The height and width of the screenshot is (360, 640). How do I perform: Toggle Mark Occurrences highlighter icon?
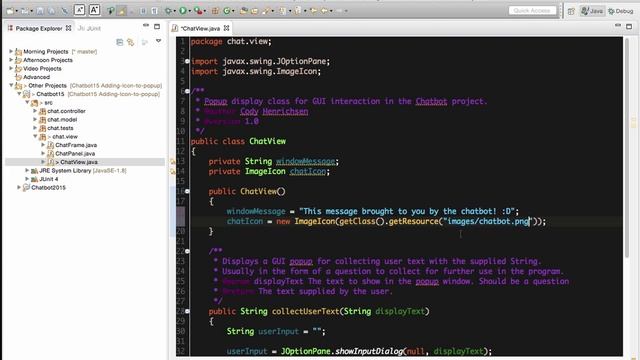(122, 11)
